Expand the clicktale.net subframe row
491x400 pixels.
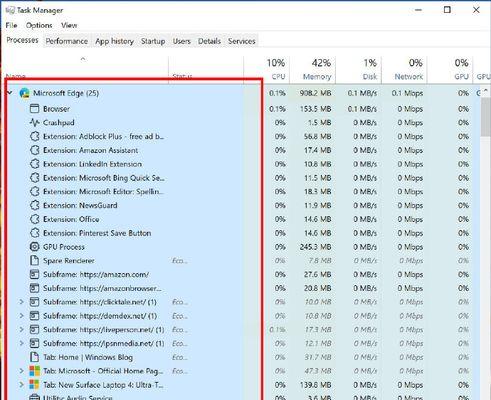(x=21, y=302)
